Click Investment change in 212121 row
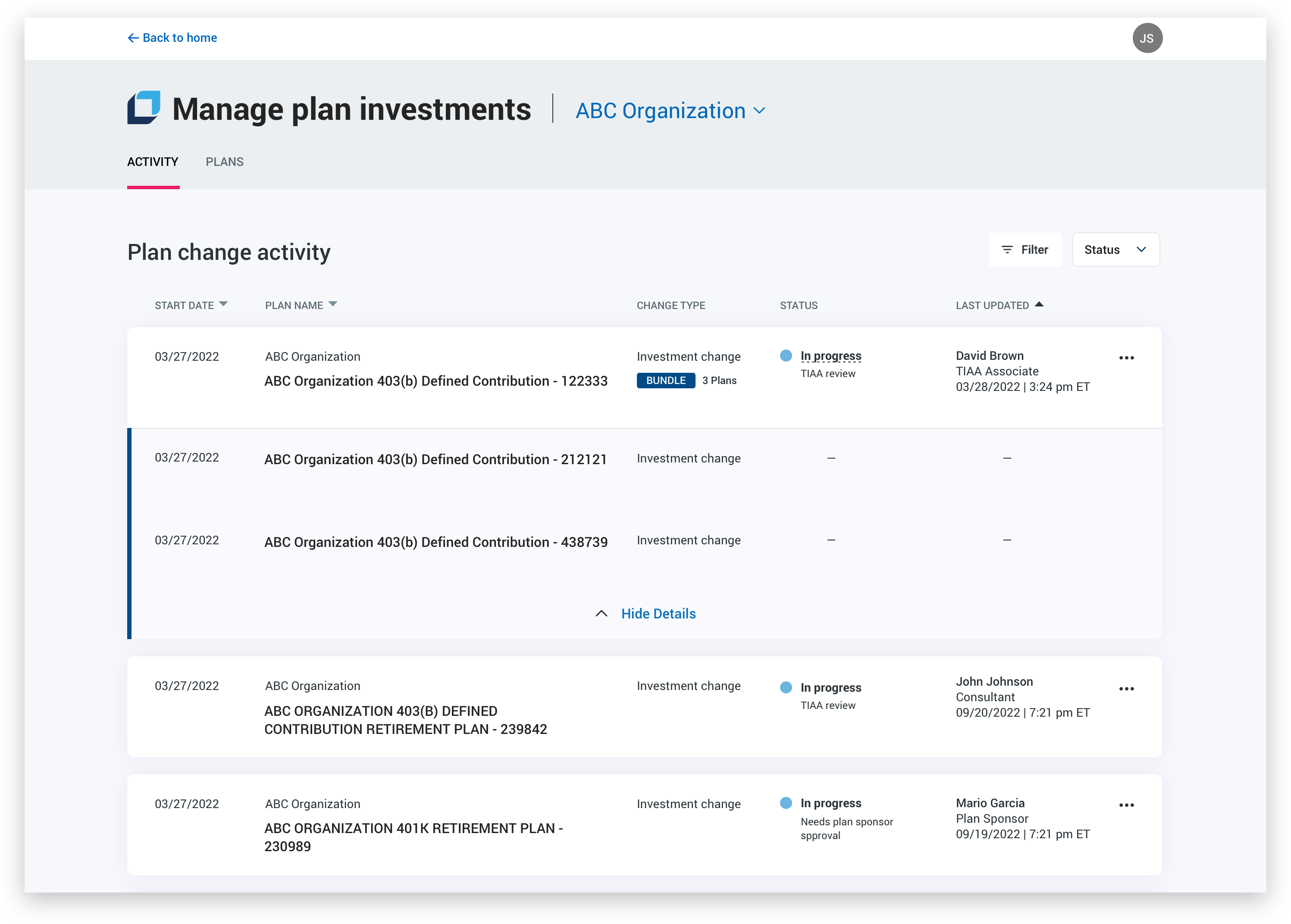Screen dimensions: 1291x924 click(689, 458)
